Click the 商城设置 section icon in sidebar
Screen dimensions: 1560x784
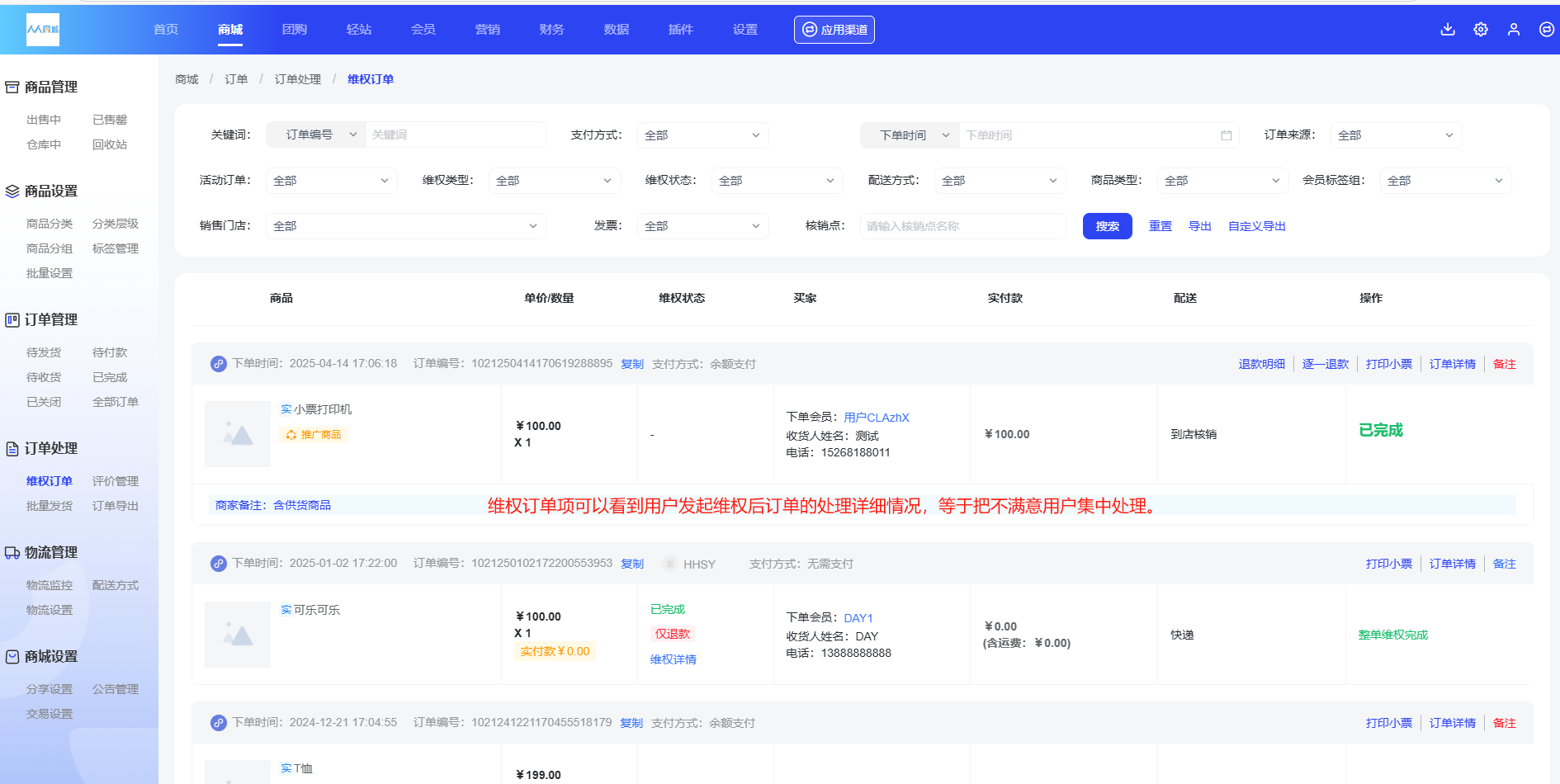pyautogui.click(x=12, y=656)
